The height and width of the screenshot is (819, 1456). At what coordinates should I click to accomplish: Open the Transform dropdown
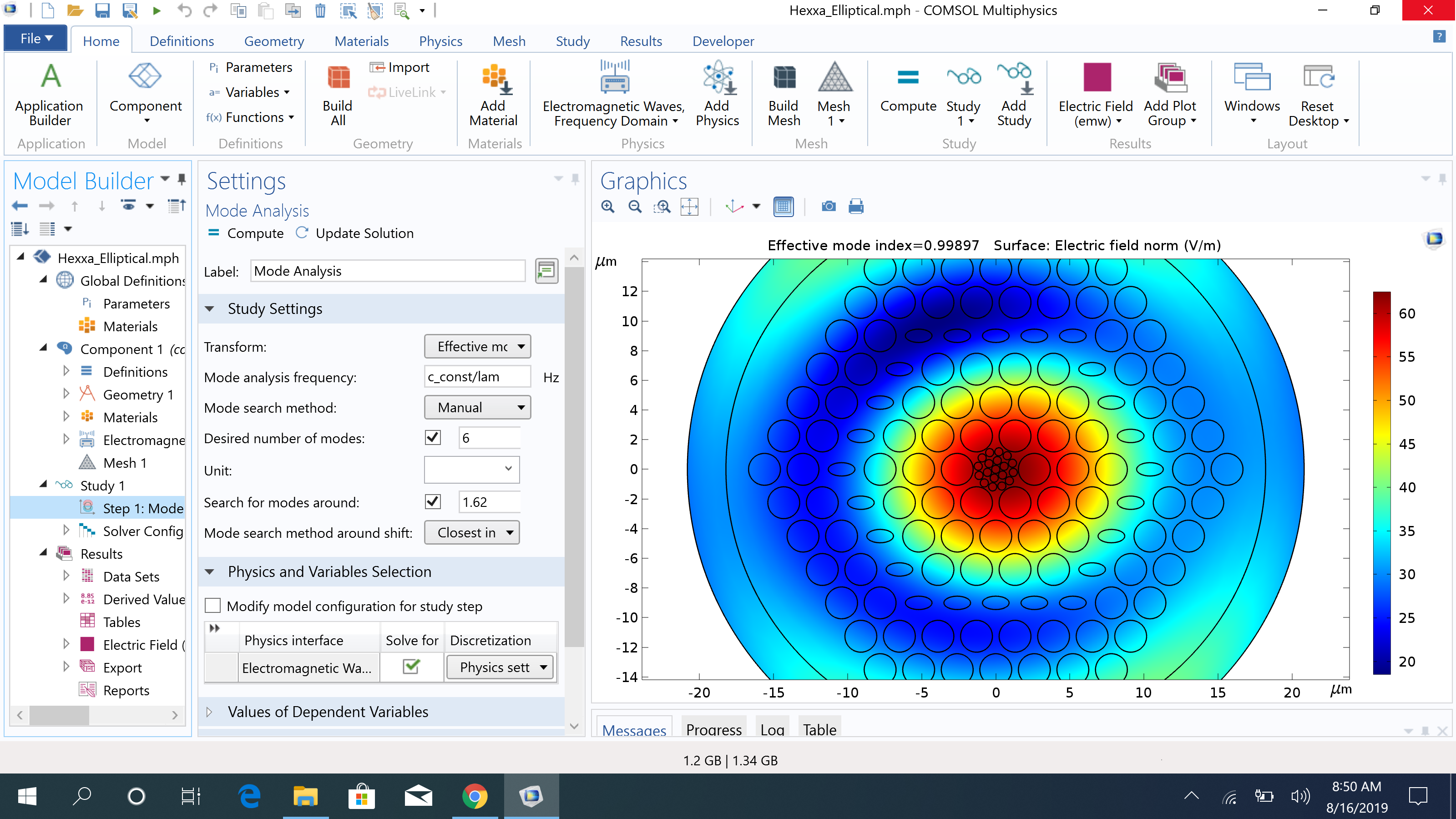(478, 346)
